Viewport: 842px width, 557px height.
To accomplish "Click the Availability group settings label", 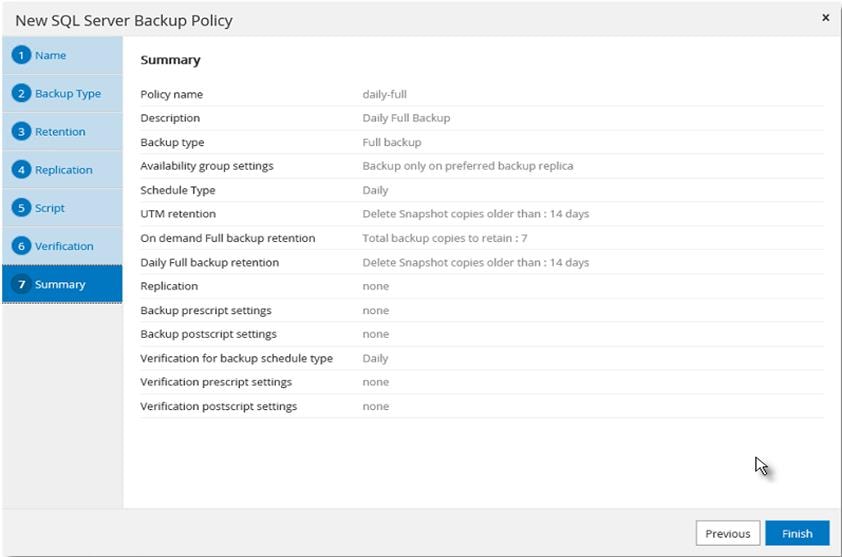I will (207, 166).
